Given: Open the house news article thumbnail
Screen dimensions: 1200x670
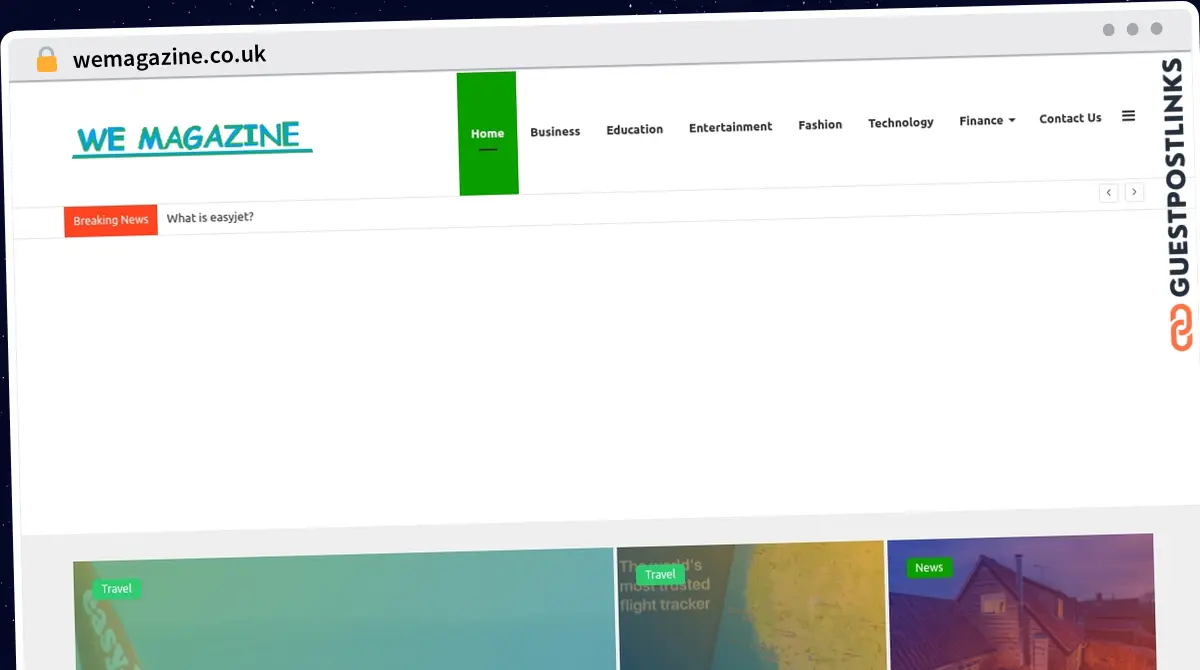Looking at the screenshot, I should 1021,601.
